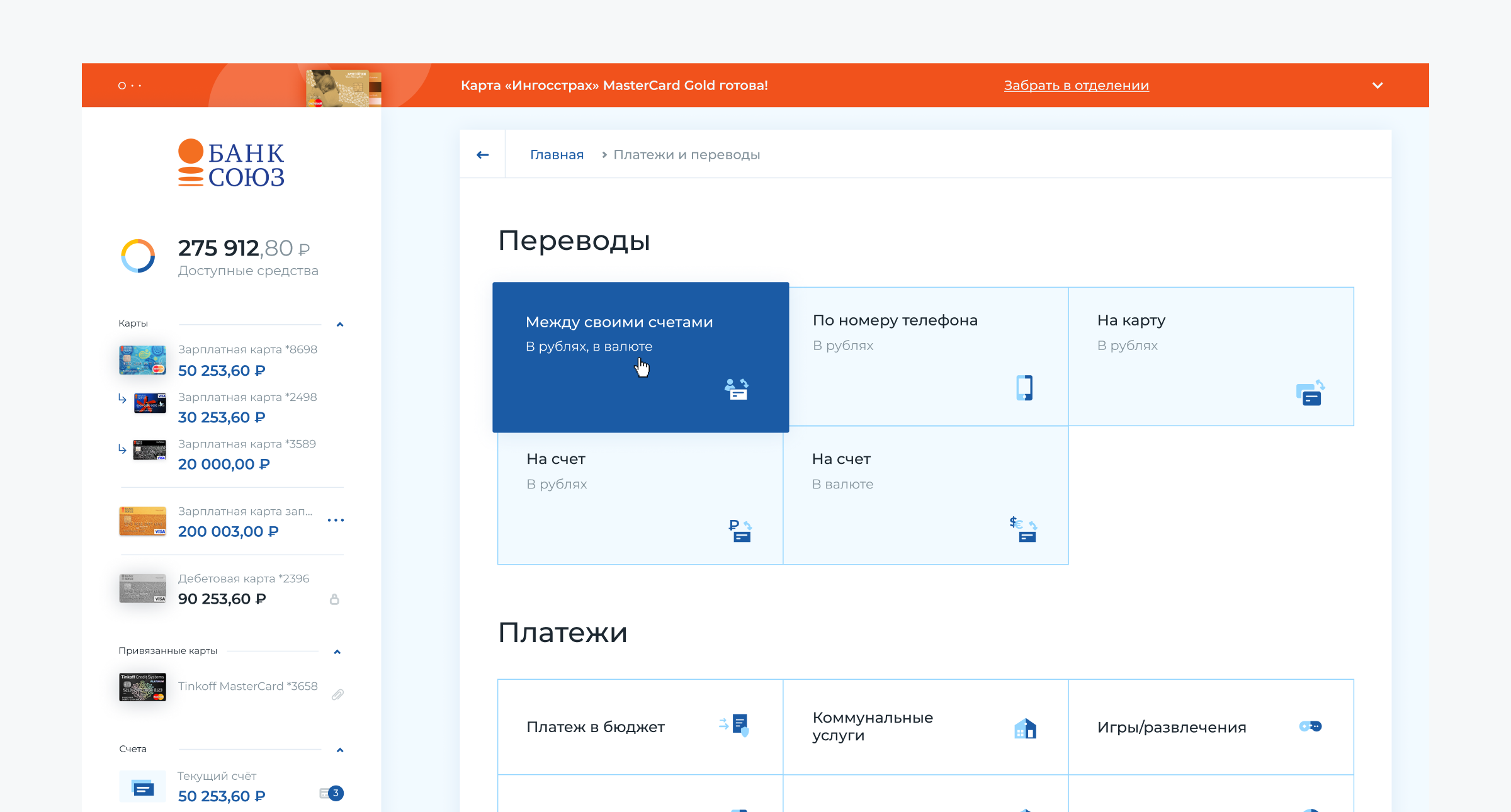Open the three-dots menu for 200 003,00 card
The width and height of the screenshot is (1511, 812).
click(x=336, y=521)
